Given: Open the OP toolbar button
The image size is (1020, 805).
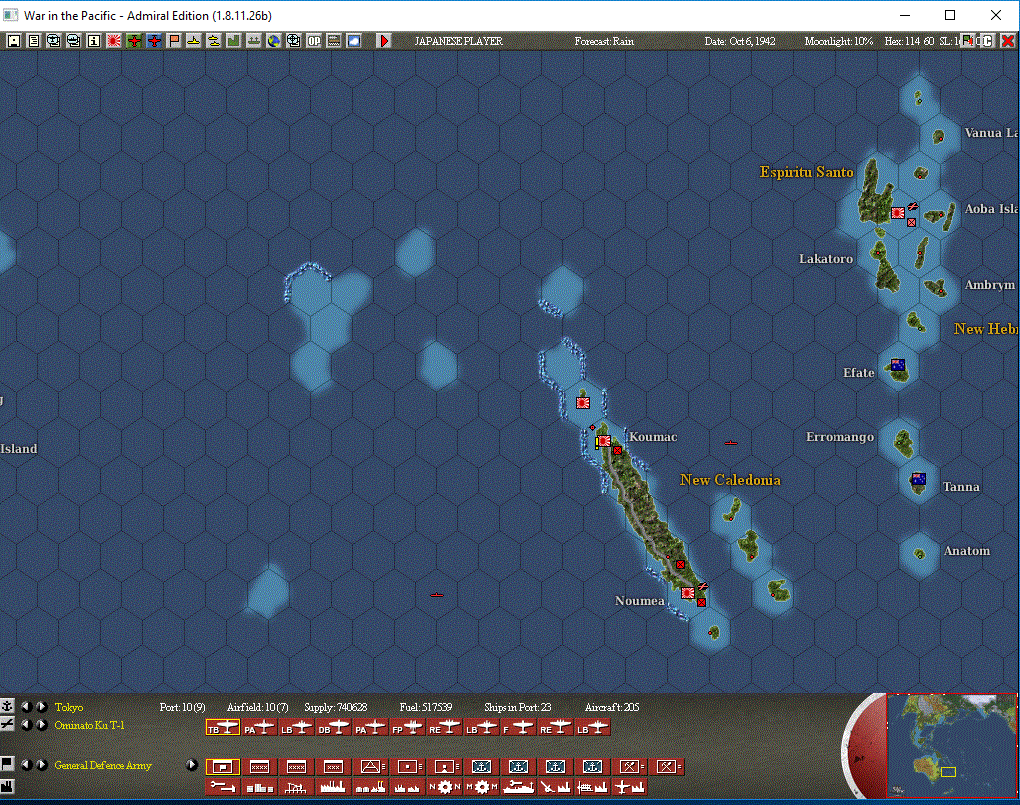Looking at the screenshot, I should [x=314, y=41].
